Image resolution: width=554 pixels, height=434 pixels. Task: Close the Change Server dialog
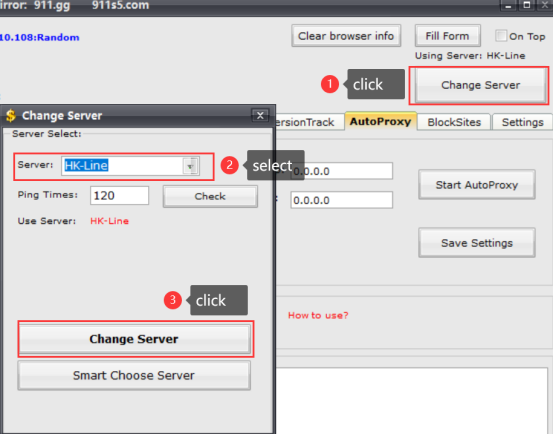pos(260,116)
